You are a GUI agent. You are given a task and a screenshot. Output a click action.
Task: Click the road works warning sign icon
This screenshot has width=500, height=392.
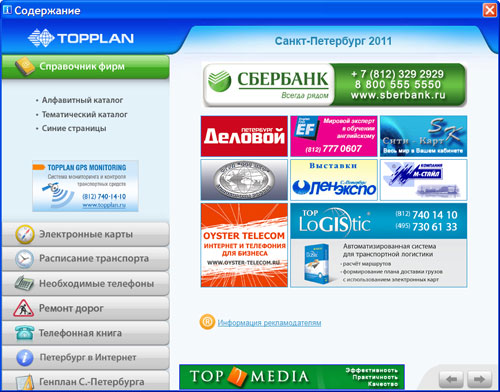coord(24,308)
